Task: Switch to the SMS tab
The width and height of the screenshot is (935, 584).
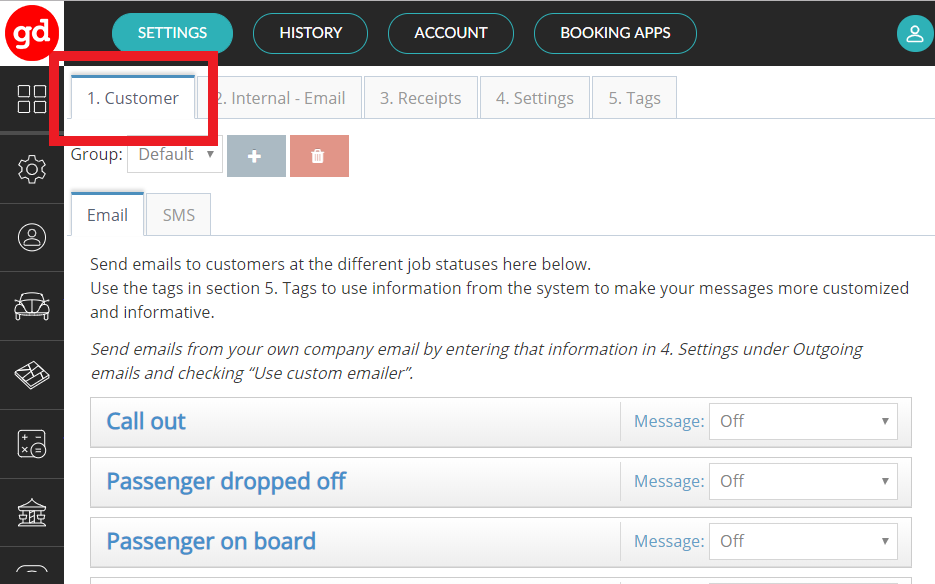Action: pos(179,215)
